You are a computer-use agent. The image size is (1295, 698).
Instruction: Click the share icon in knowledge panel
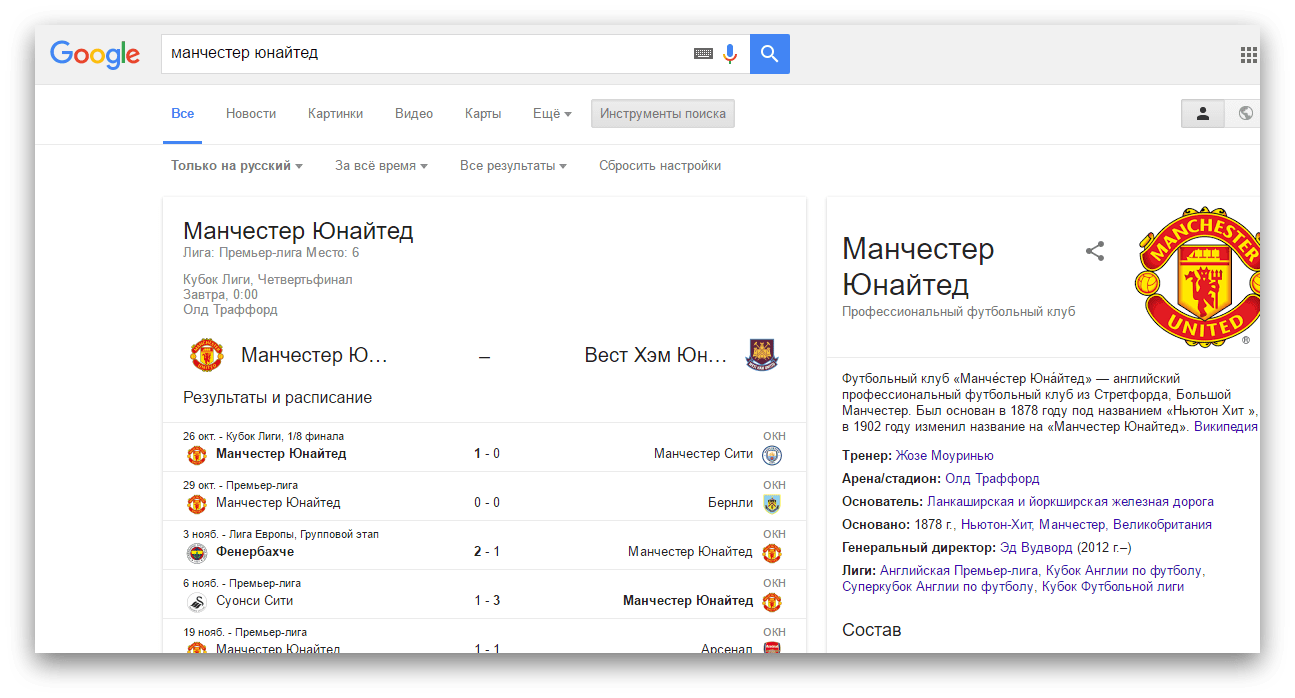(1095, 251)
